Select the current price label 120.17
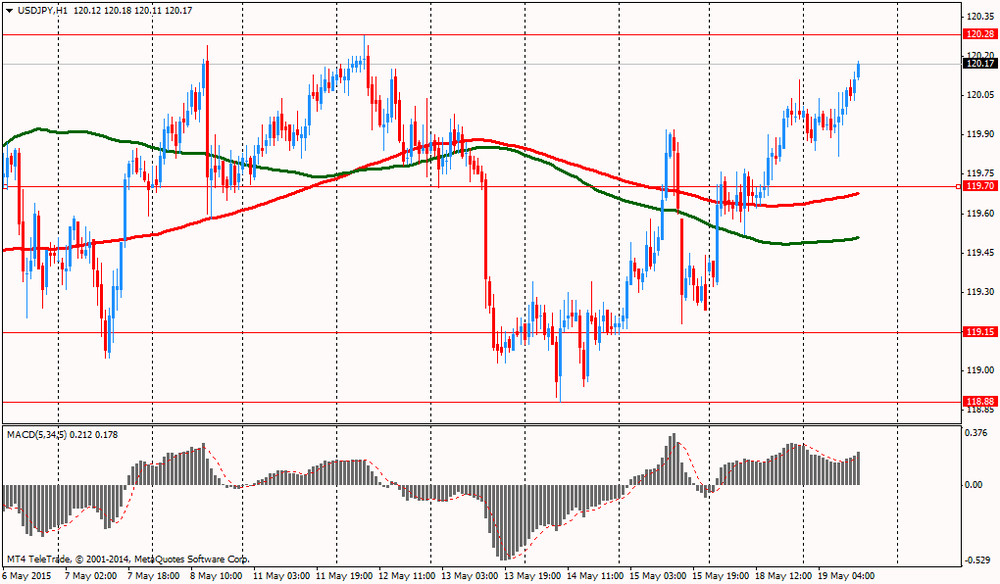1000x584 pixels. 980,64
